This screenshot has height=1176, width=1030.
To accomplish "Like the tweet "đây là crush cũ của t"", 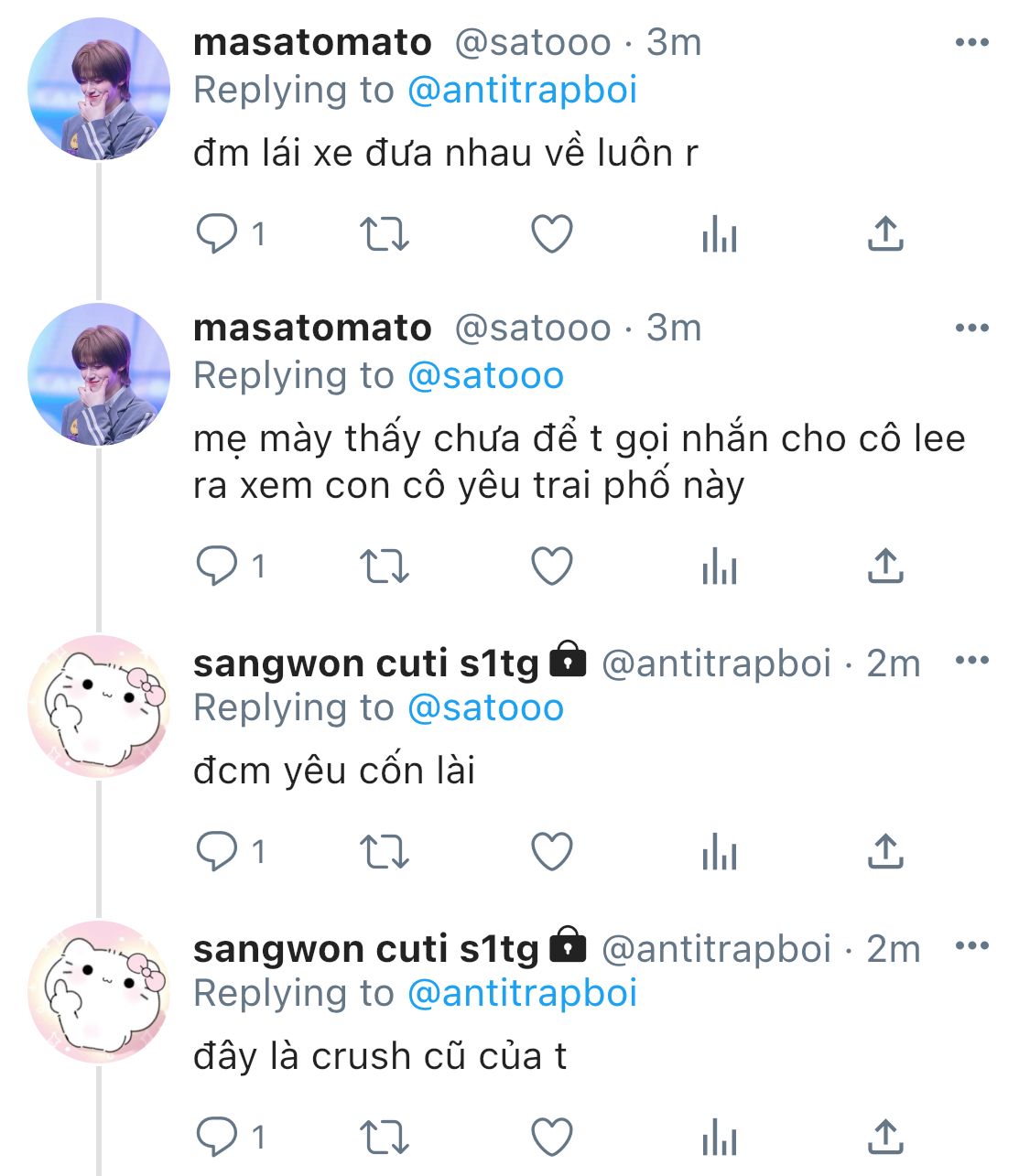I will 552,1138.
